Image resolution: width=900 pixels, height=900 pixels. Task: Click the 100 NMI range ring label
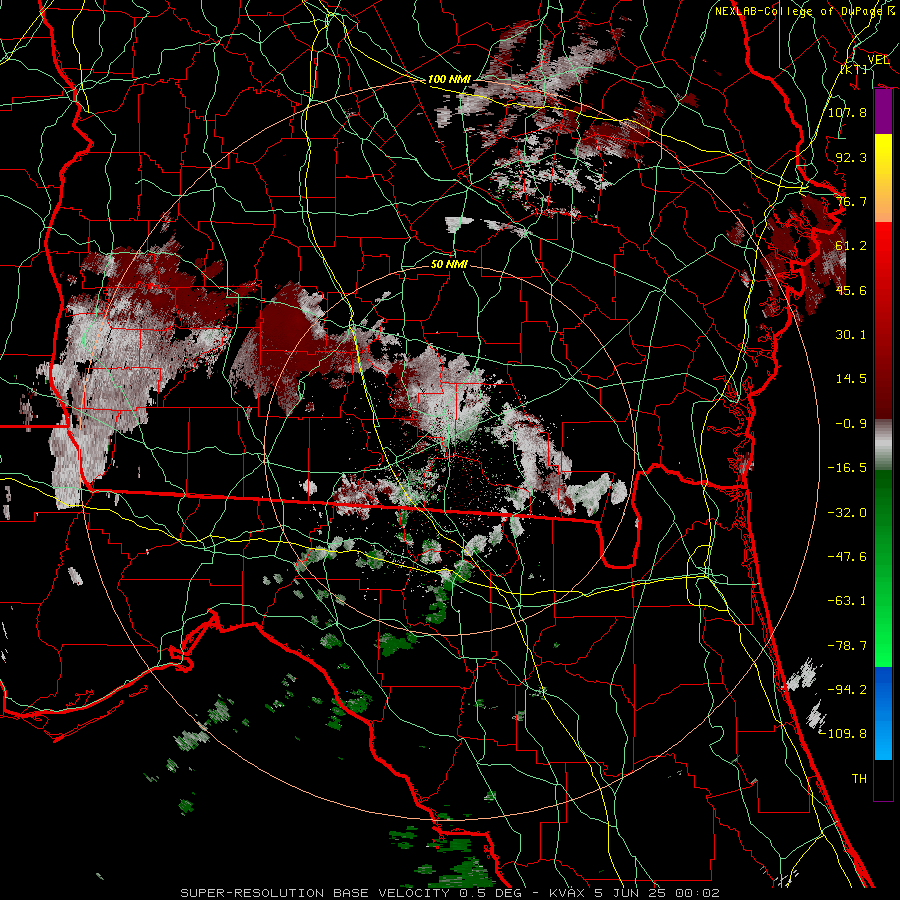449,79
